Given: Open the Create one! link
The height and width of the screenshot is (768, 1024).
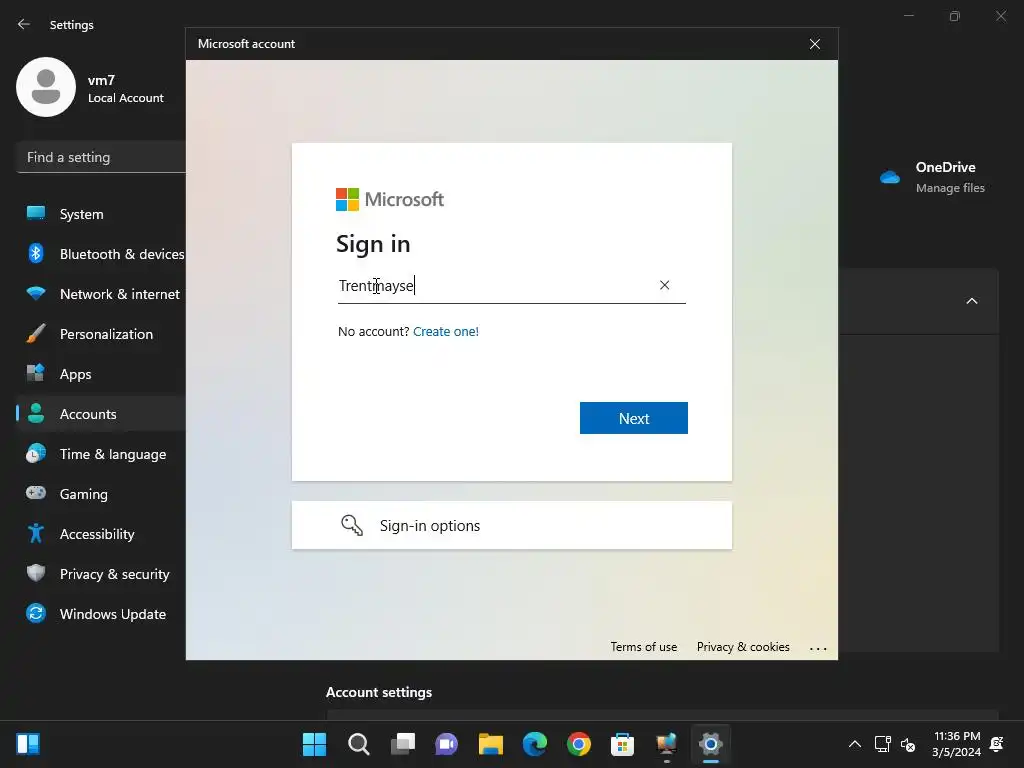Looking at the screenshot, I should click(x=446, y=331).
